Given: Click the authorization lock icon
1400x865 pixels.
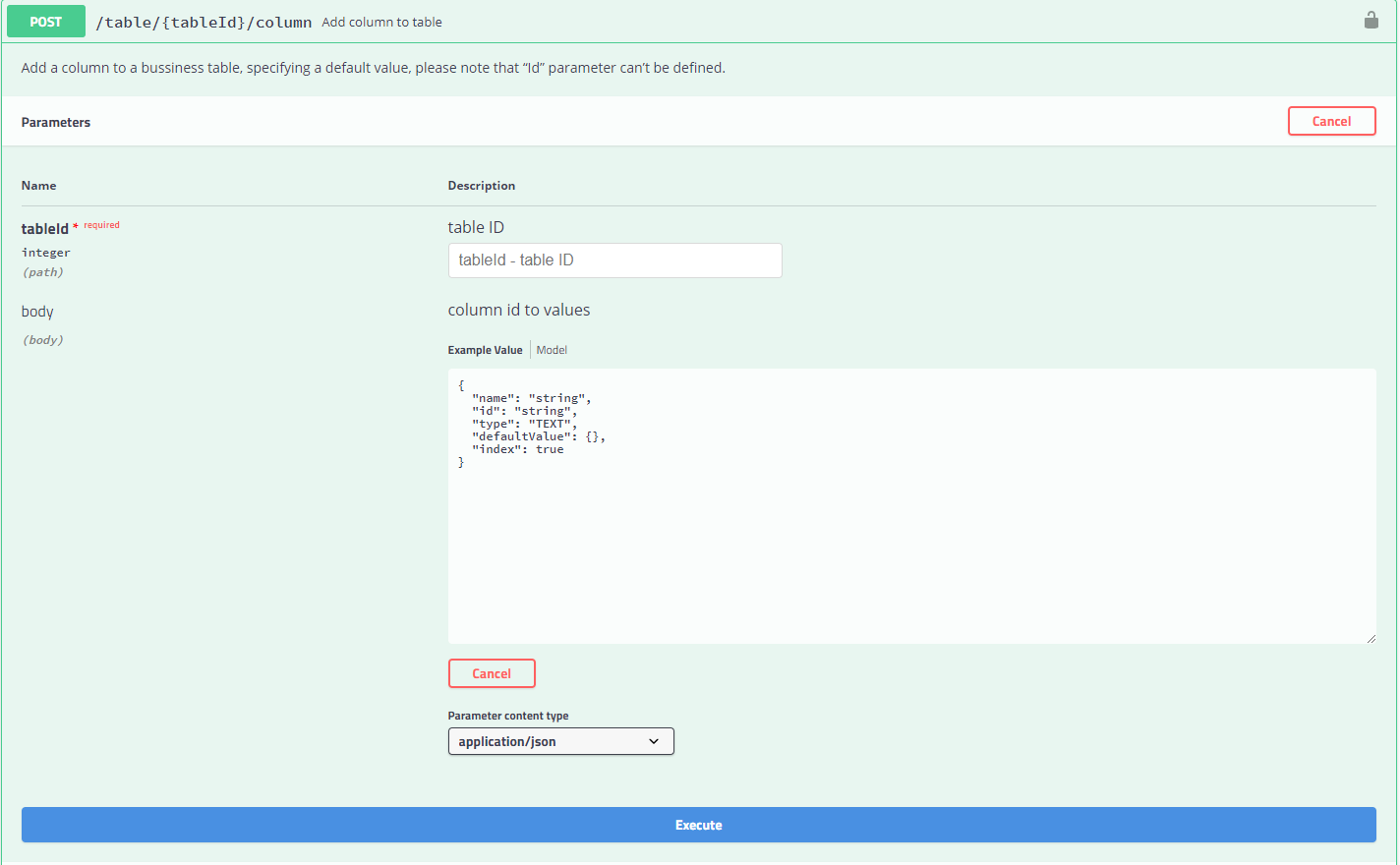Looking at the screenshot, I should click(x=1371, y=20).
